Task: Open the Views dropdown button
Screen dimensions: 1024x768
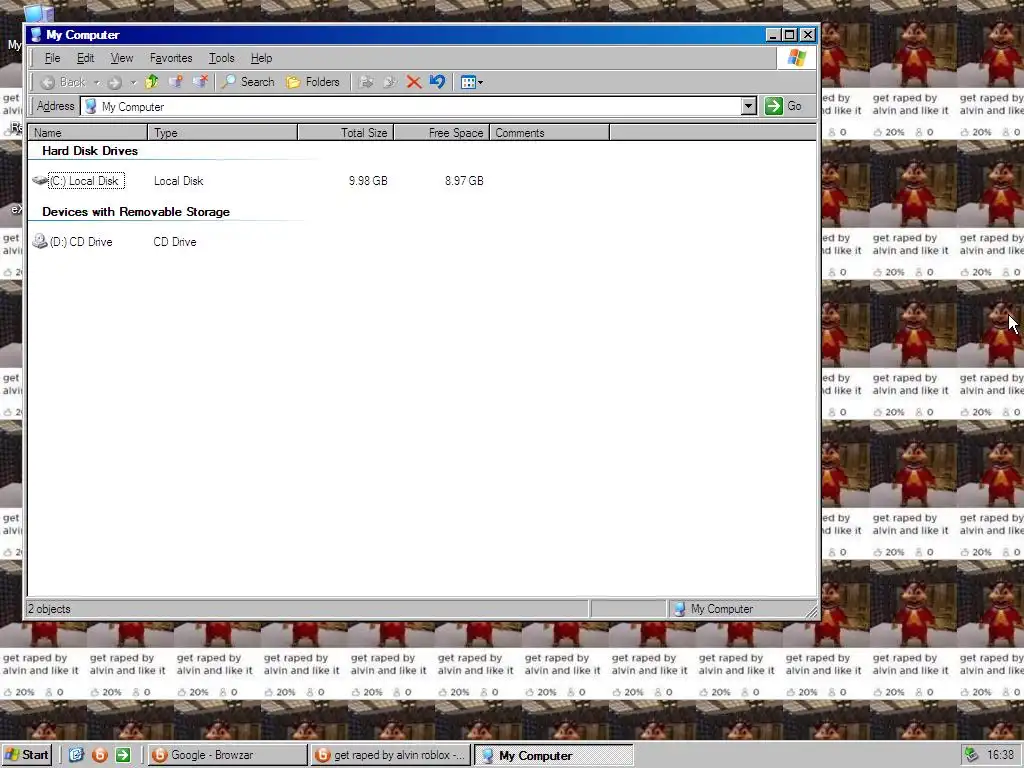Action: coord(472,82)
